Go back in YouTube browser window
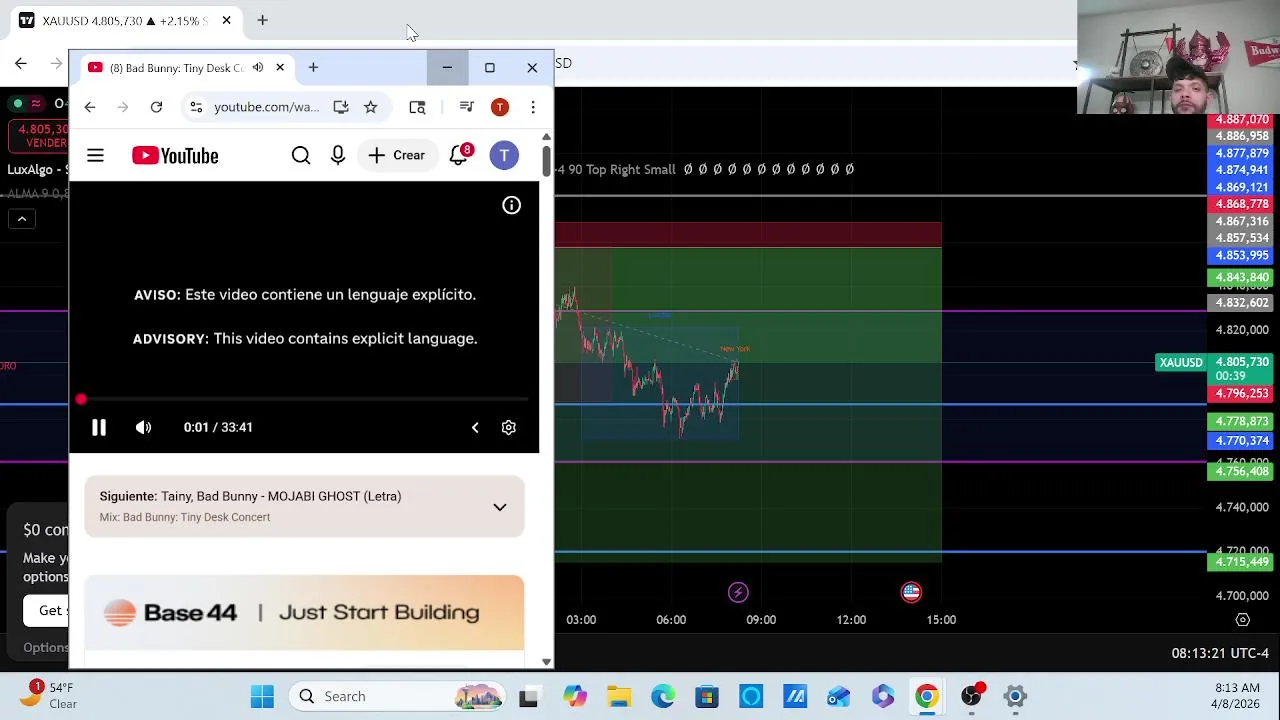The image size is (1280, 720). point(90,107)
